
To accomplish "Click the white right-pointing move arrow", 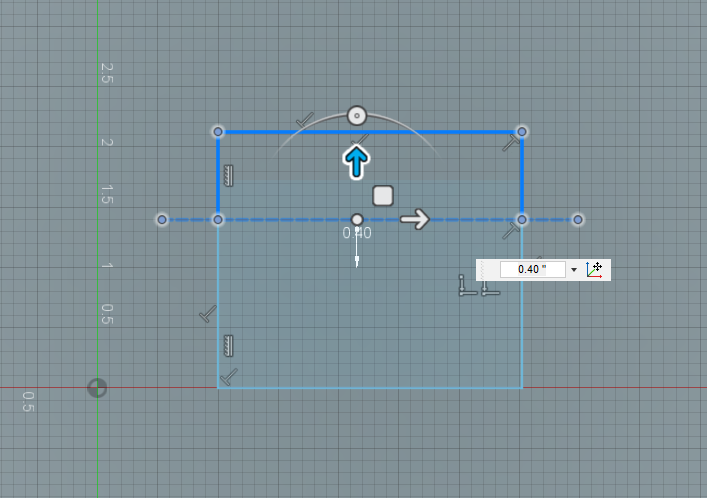I will (x=415, y=219).
